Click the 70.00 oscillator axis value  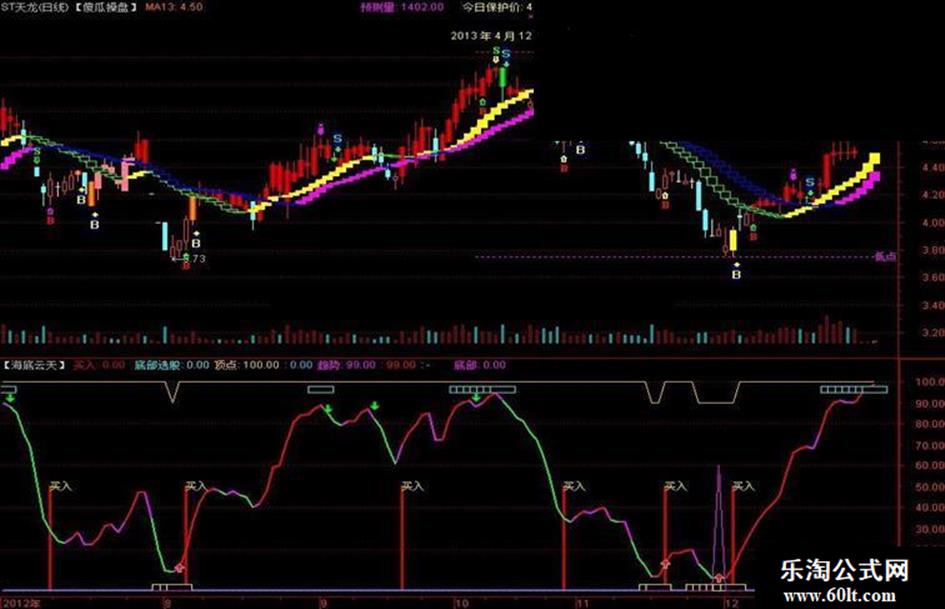pos(930,446)
